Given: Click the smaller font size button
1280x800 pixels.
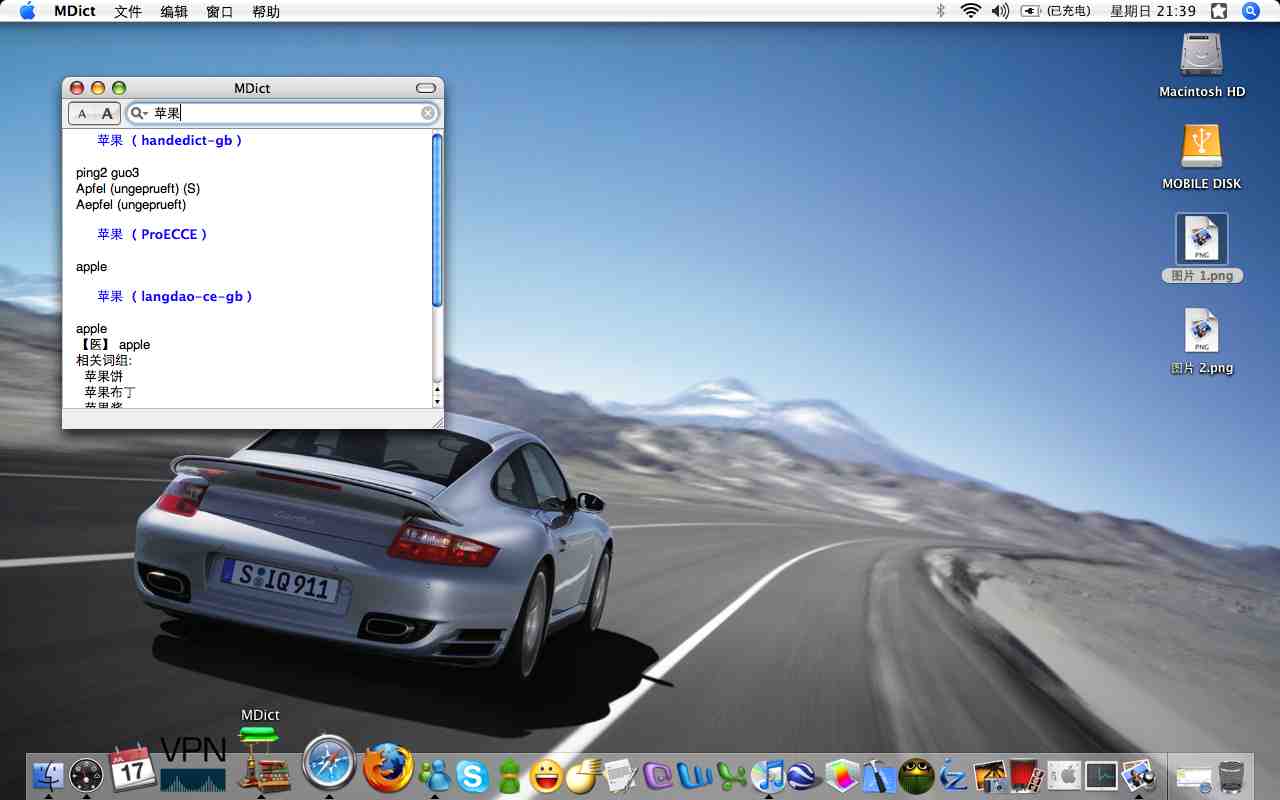Looking at the screenshot, I should coord(82,114).
